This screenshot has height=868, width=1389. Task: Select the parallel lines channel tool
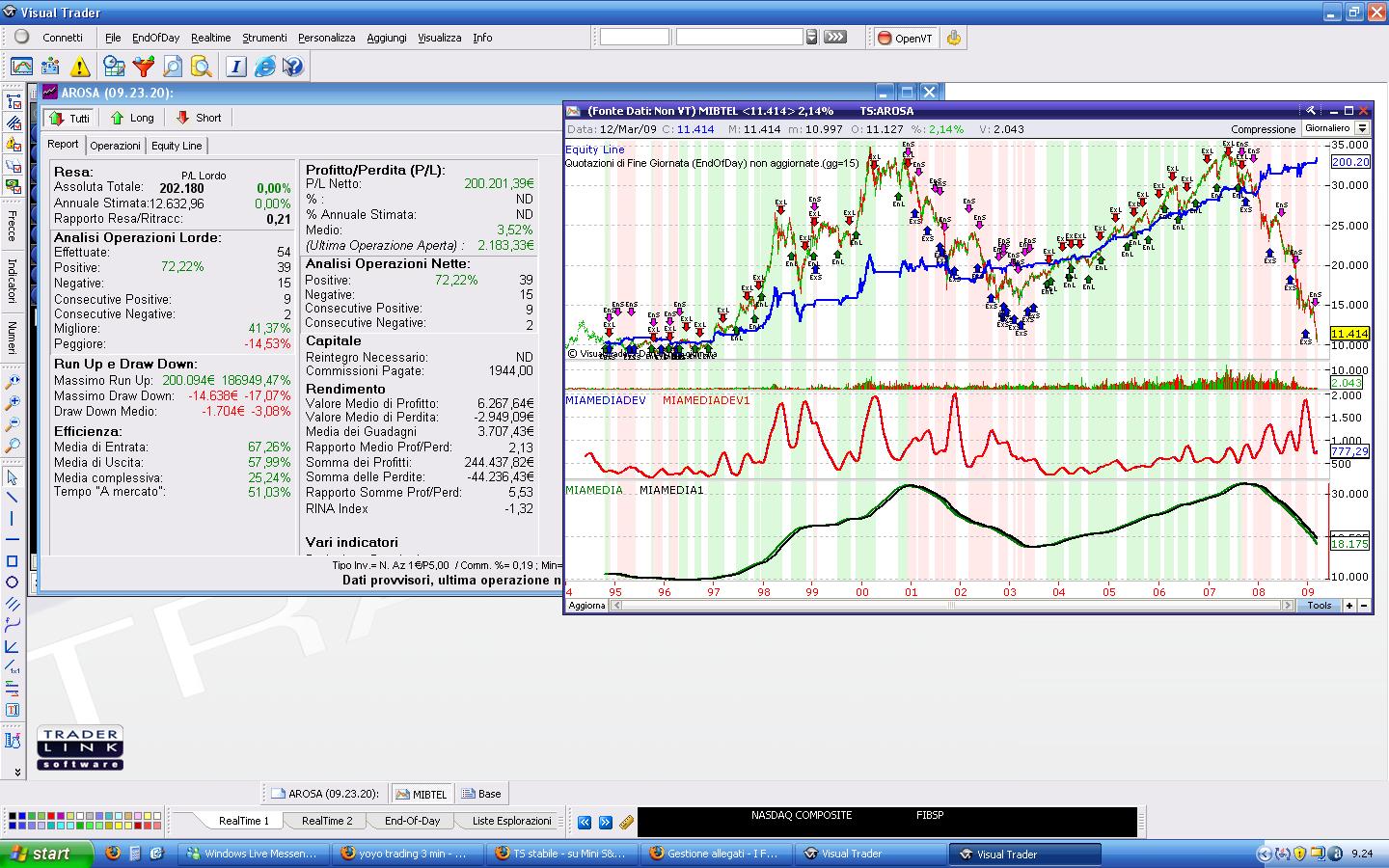click(x=13, y=604)
